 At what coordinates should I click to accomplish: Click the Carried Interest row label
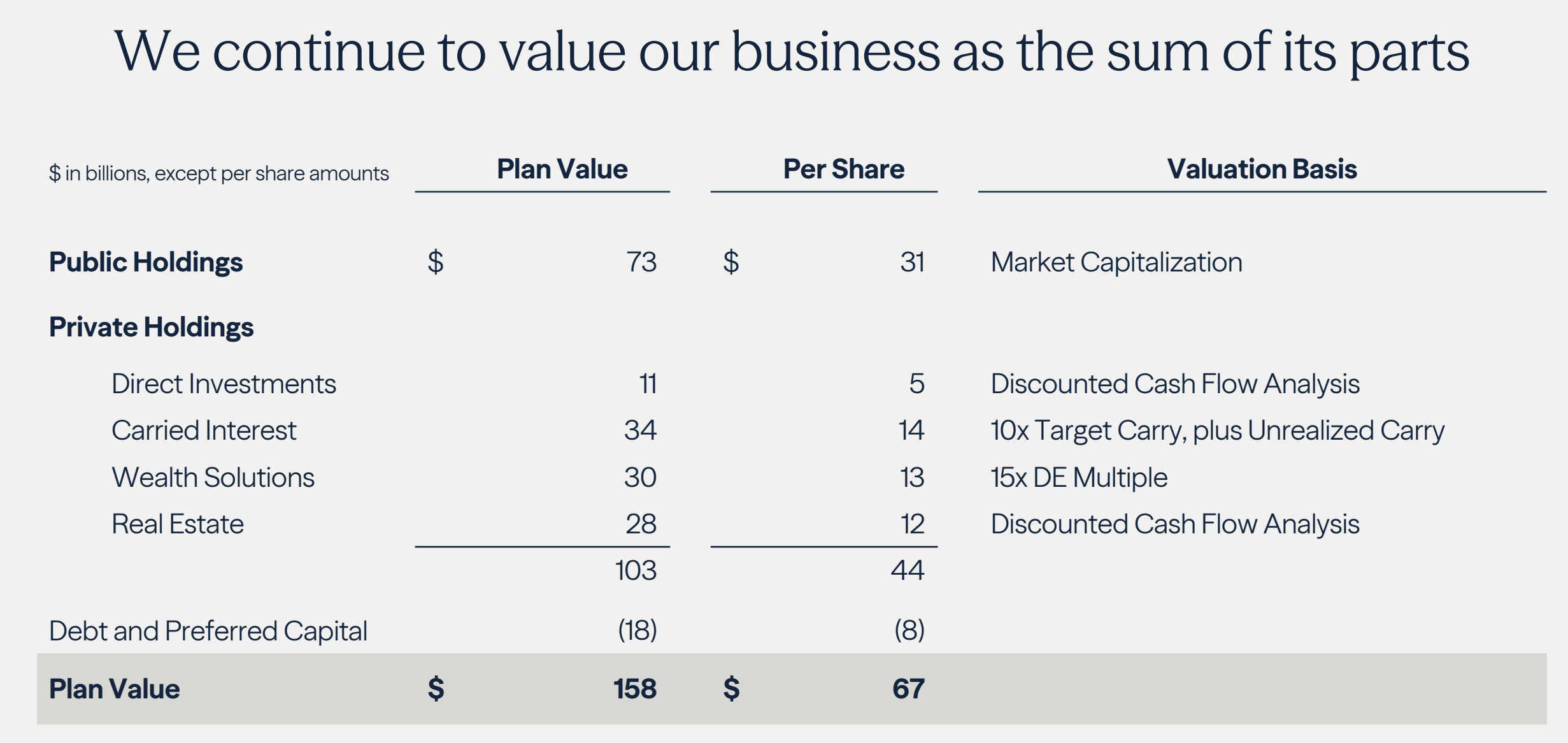pyautogui.click(x=204, y=430)
